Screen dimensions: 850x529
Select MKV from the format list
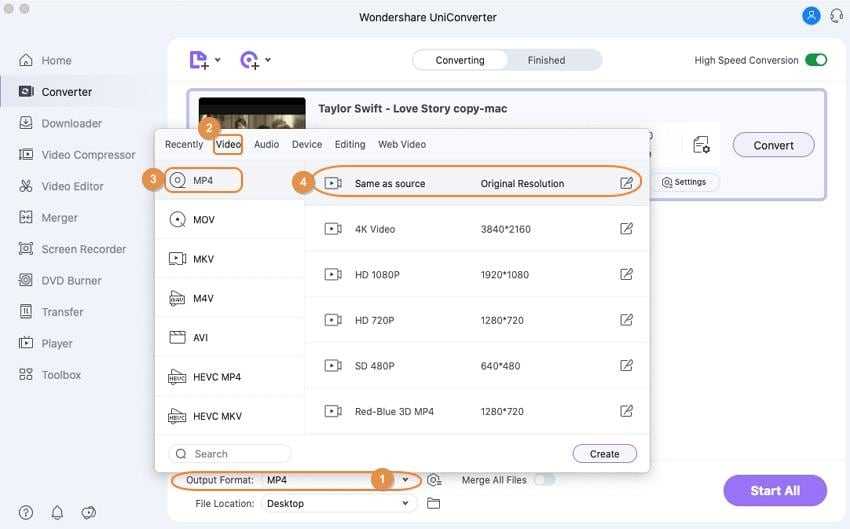tap(204, 259)
